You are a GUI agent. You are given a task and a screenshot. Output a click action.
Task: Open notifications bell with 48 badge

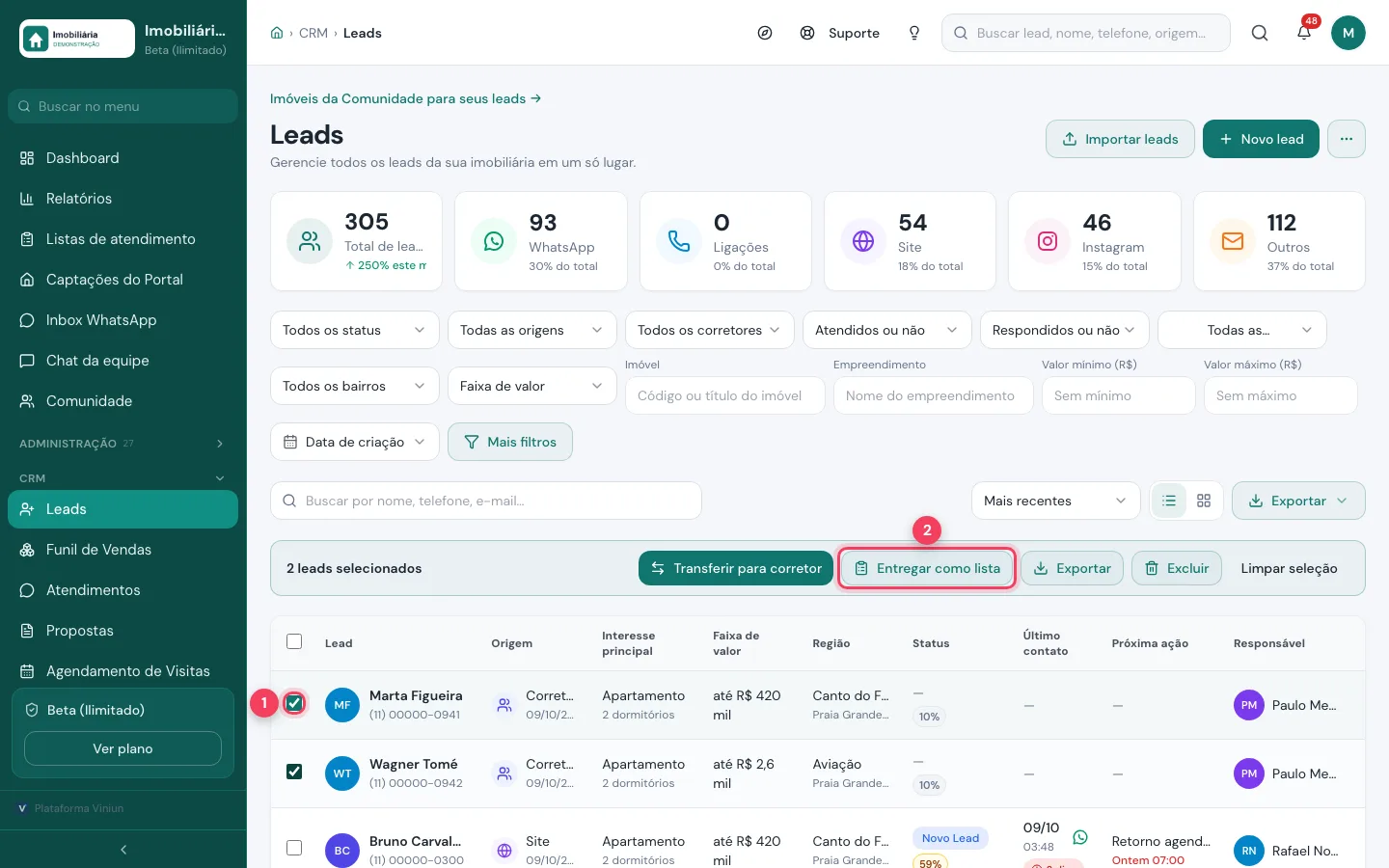(1304, 33)
